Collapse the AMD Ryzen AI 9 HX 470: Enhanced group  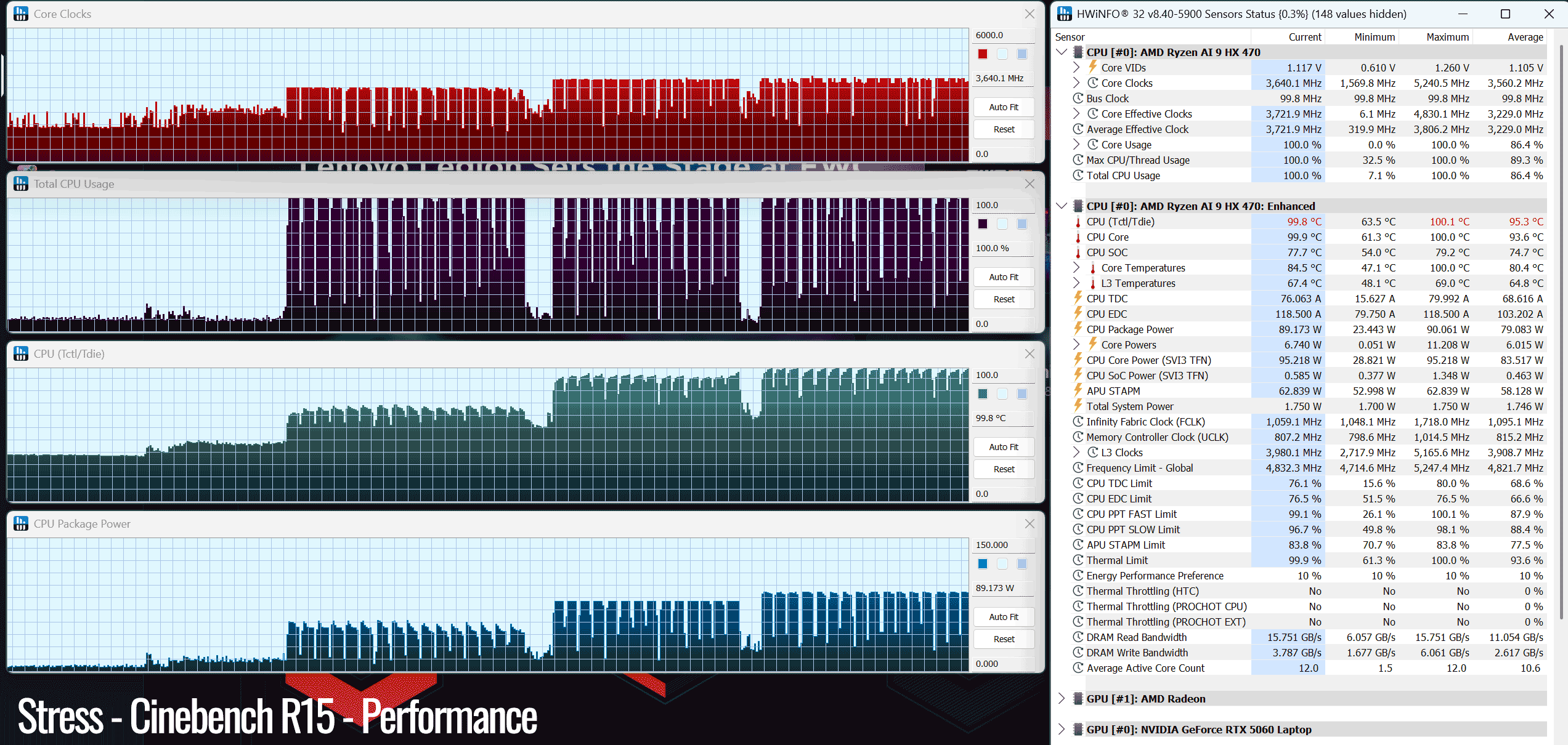[x=1062, y=206]
